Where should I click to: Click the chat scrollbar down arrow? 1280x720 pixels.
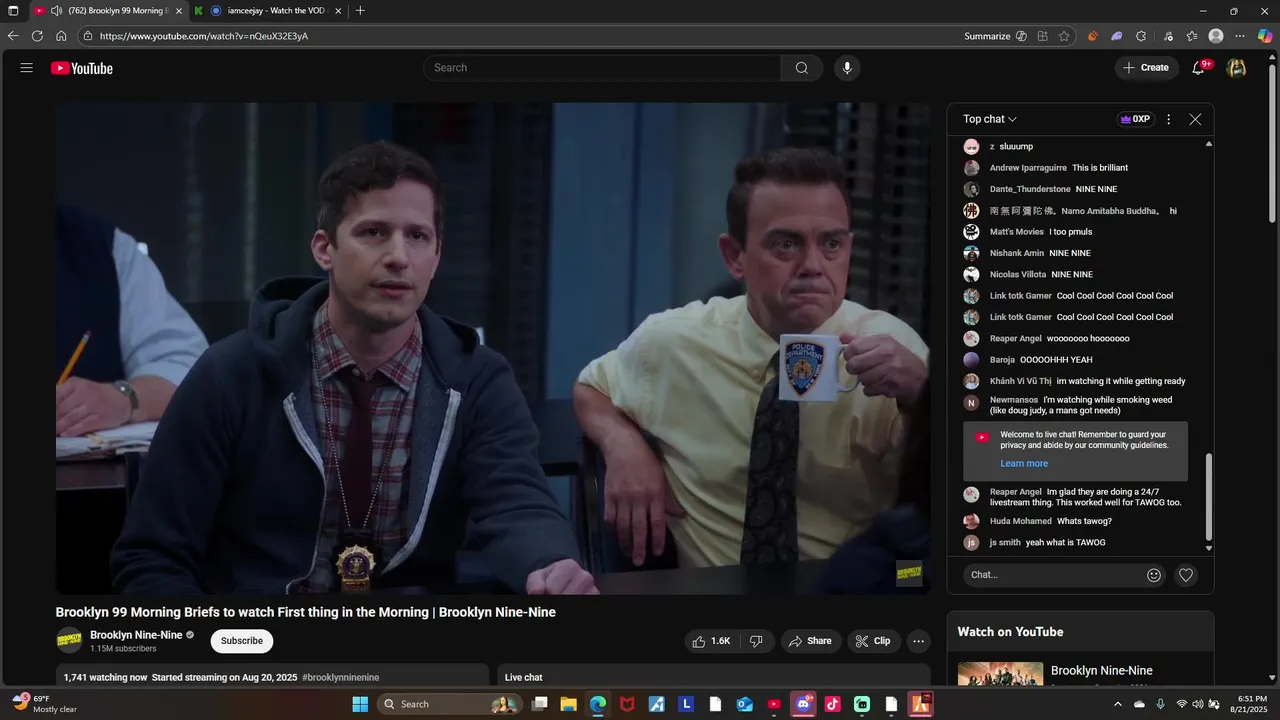click(1209, 548)
